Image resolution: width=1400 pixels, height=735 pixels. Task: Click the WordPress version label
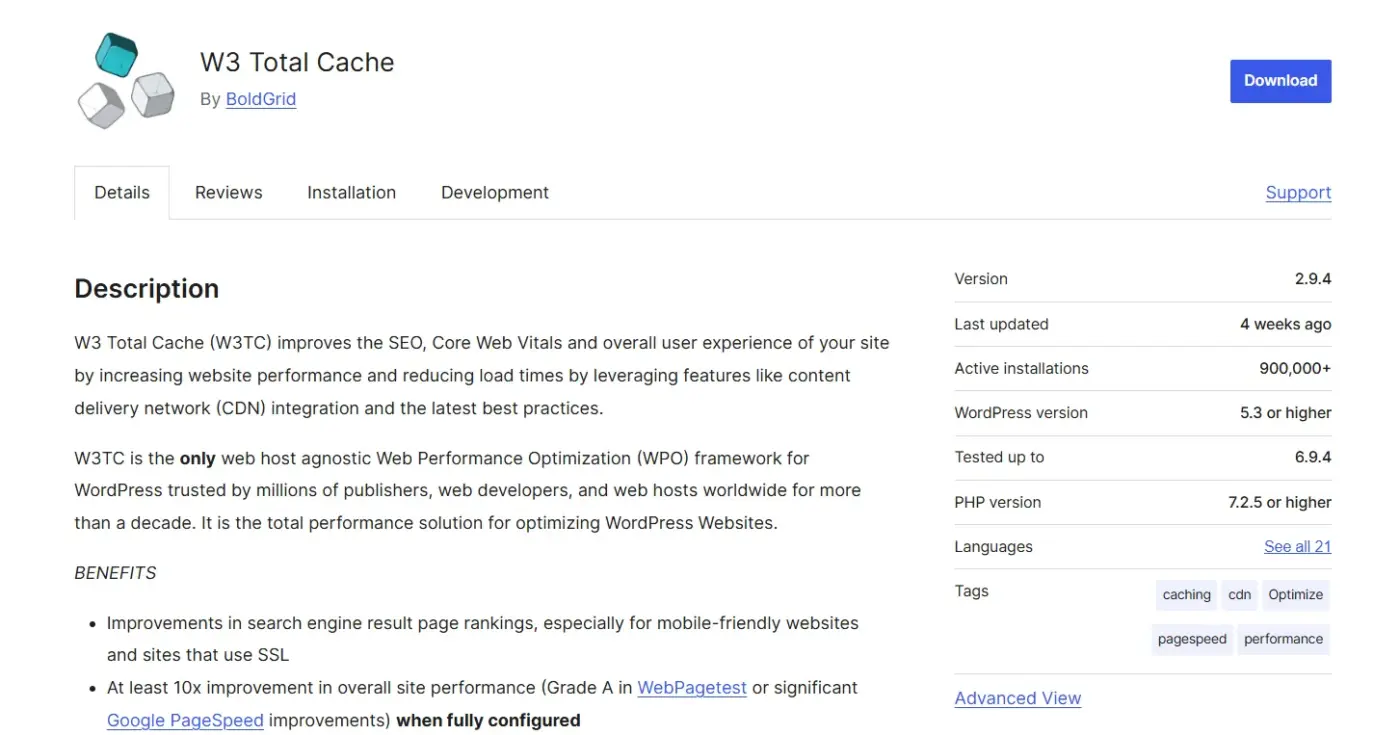pyautogui.click(x=1021, y=413)
